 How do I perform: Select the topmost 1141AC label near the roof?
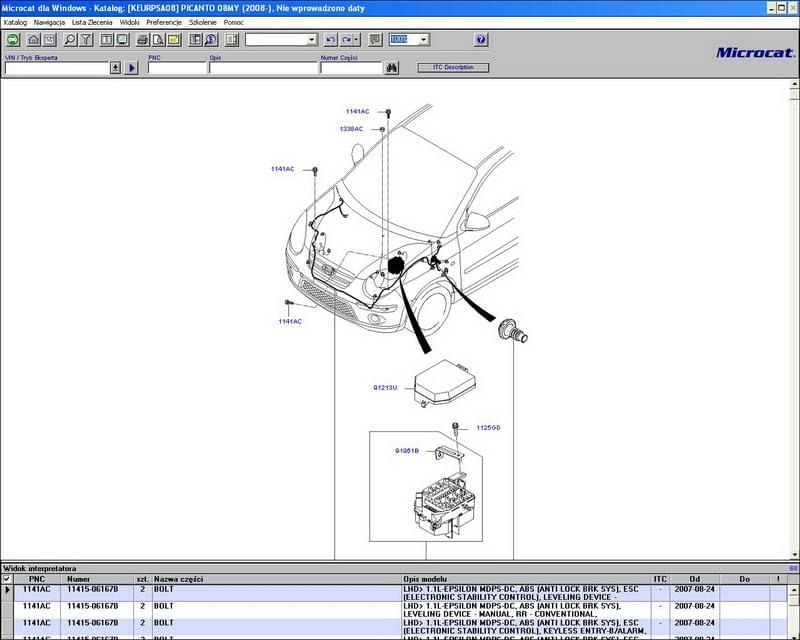tap(358, 111)
